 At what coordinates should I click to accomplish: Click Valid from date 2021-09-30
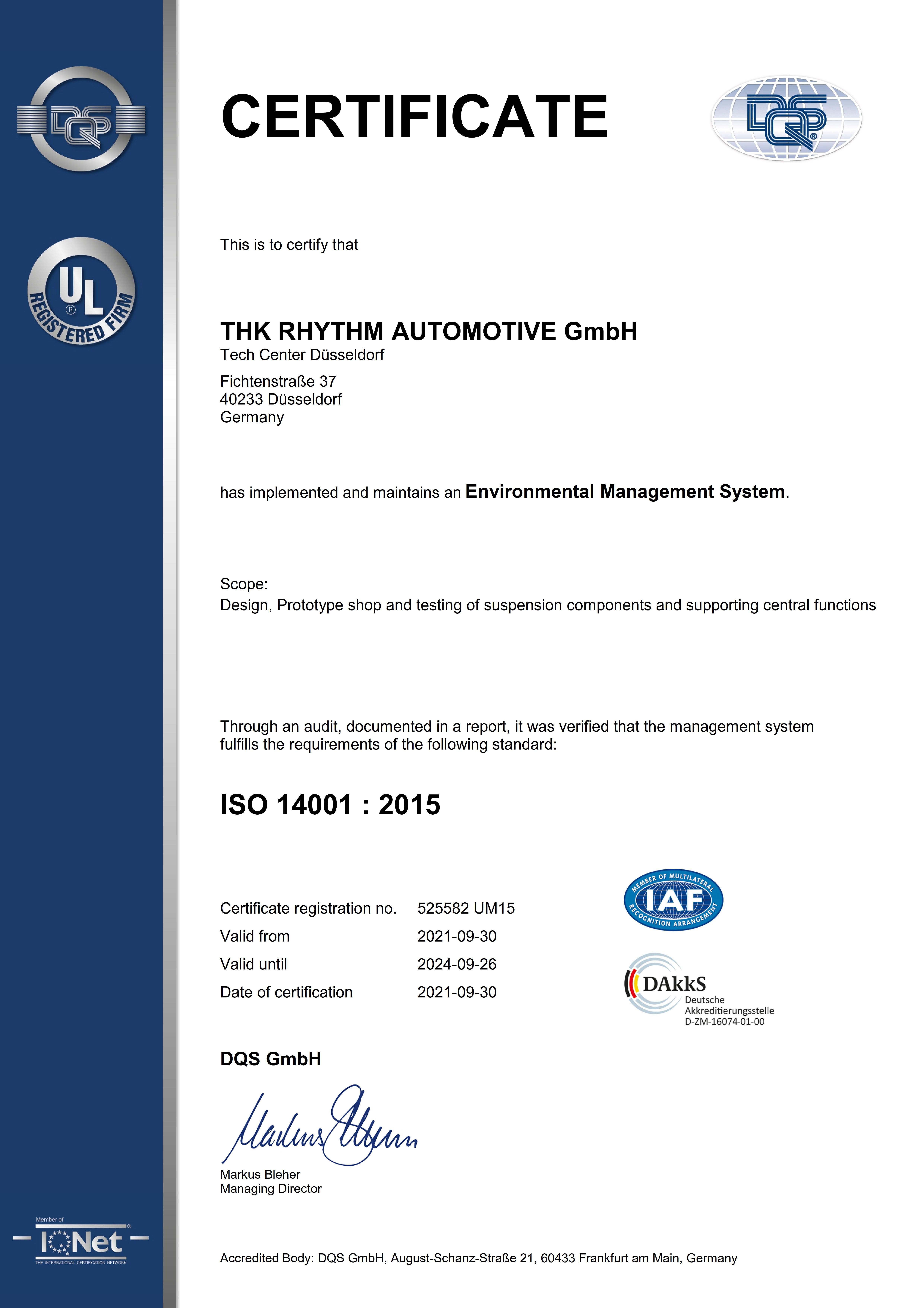457,936
